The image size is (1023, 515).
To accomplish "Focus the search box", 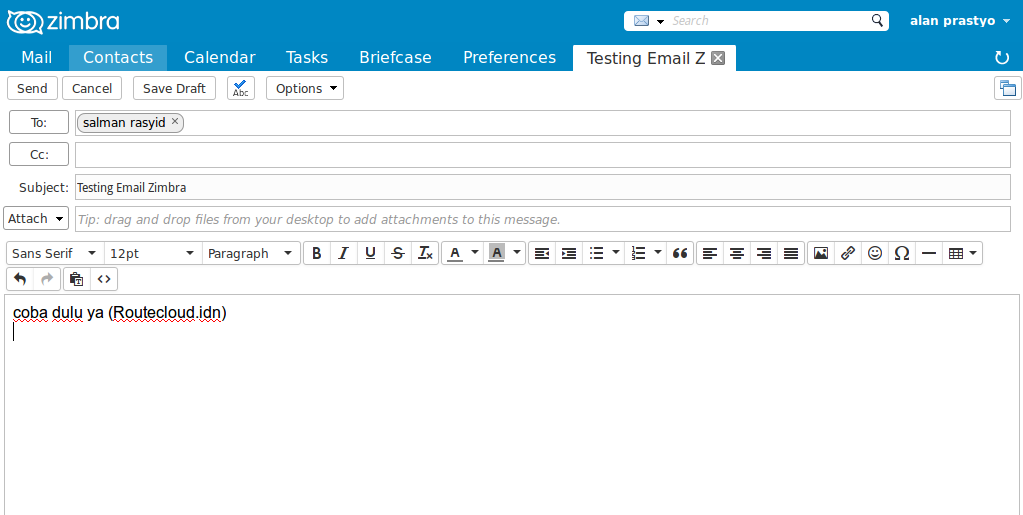I will pos(769,21).
